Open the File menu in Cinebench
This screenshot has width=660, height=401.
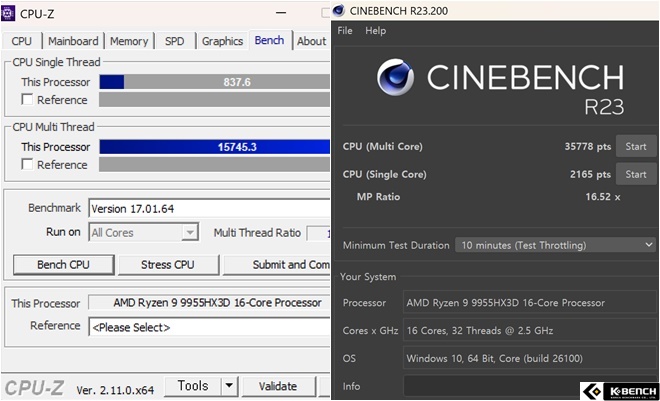pos(345,31)
